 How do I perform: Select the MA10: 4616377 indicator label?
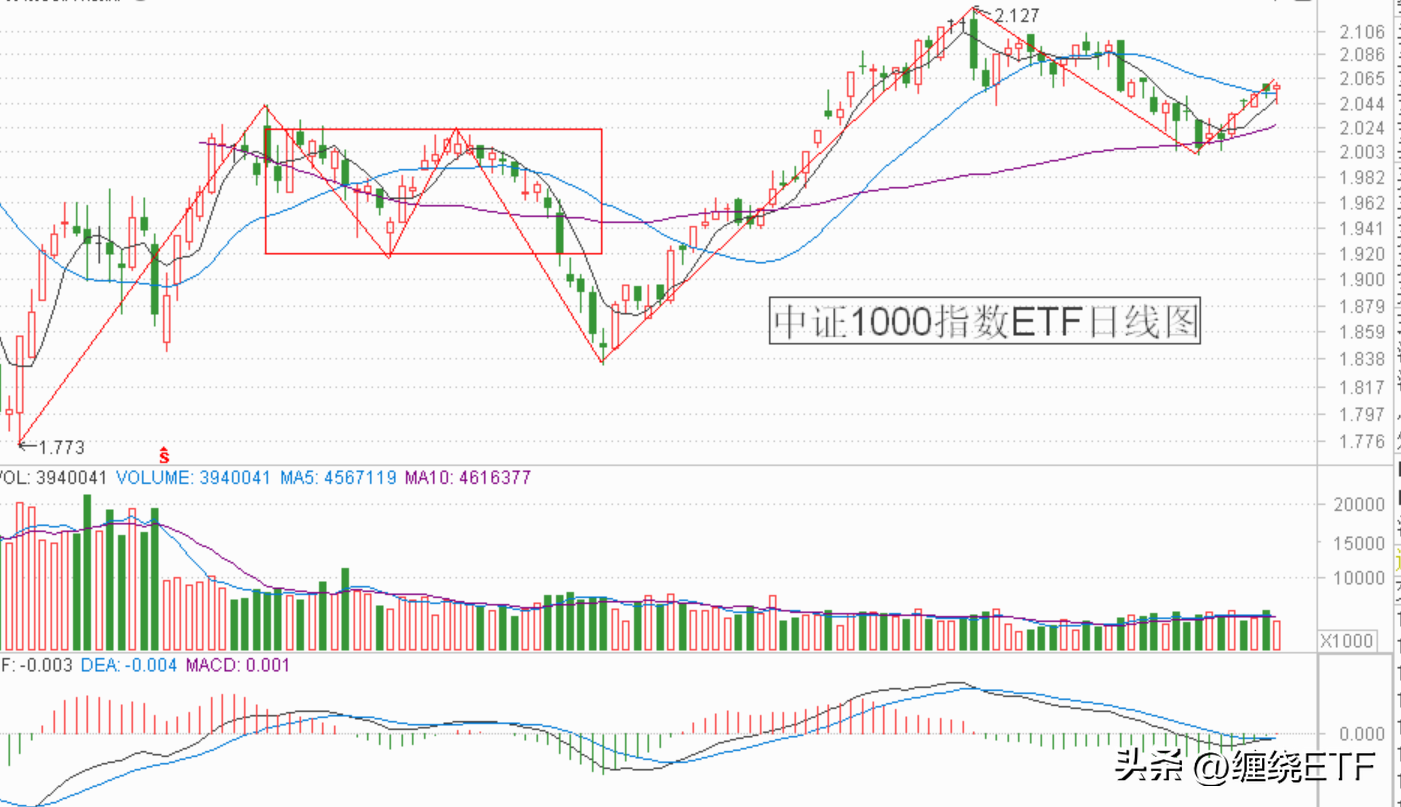468,479
